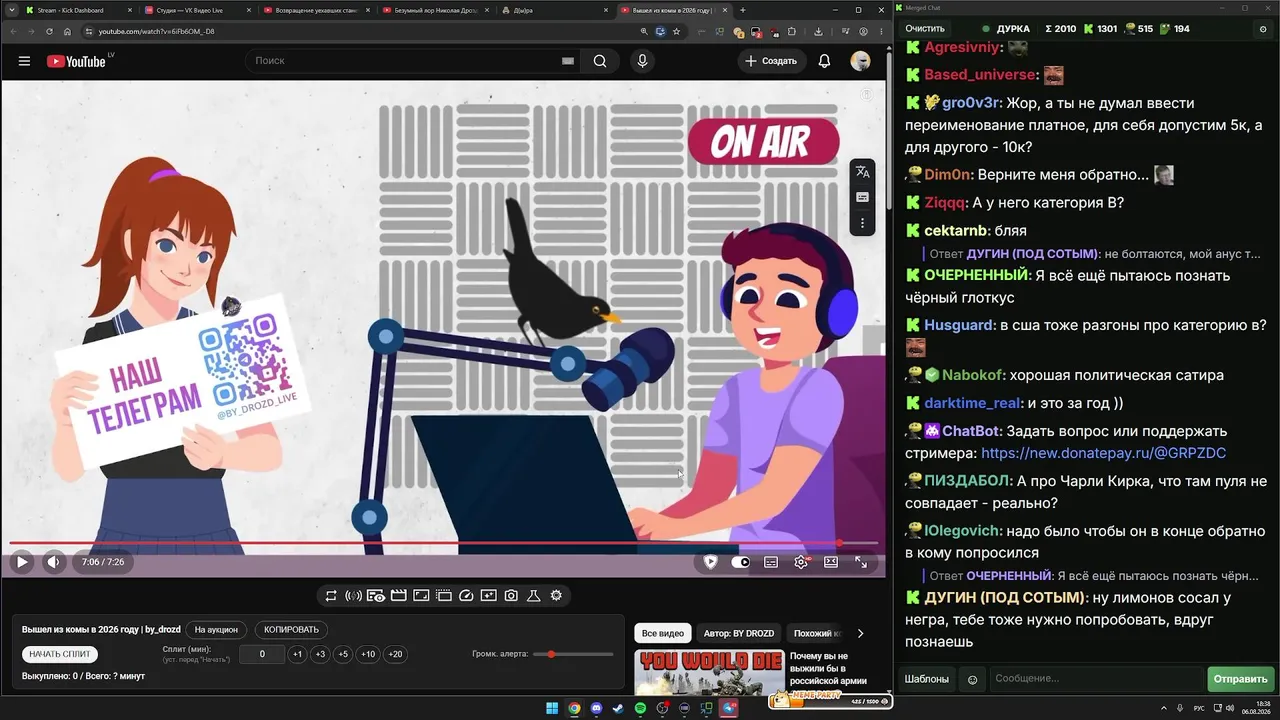Open the donatepay link in chat
This screenshot has height=720, width=1280.
[x=1103, y=453]
